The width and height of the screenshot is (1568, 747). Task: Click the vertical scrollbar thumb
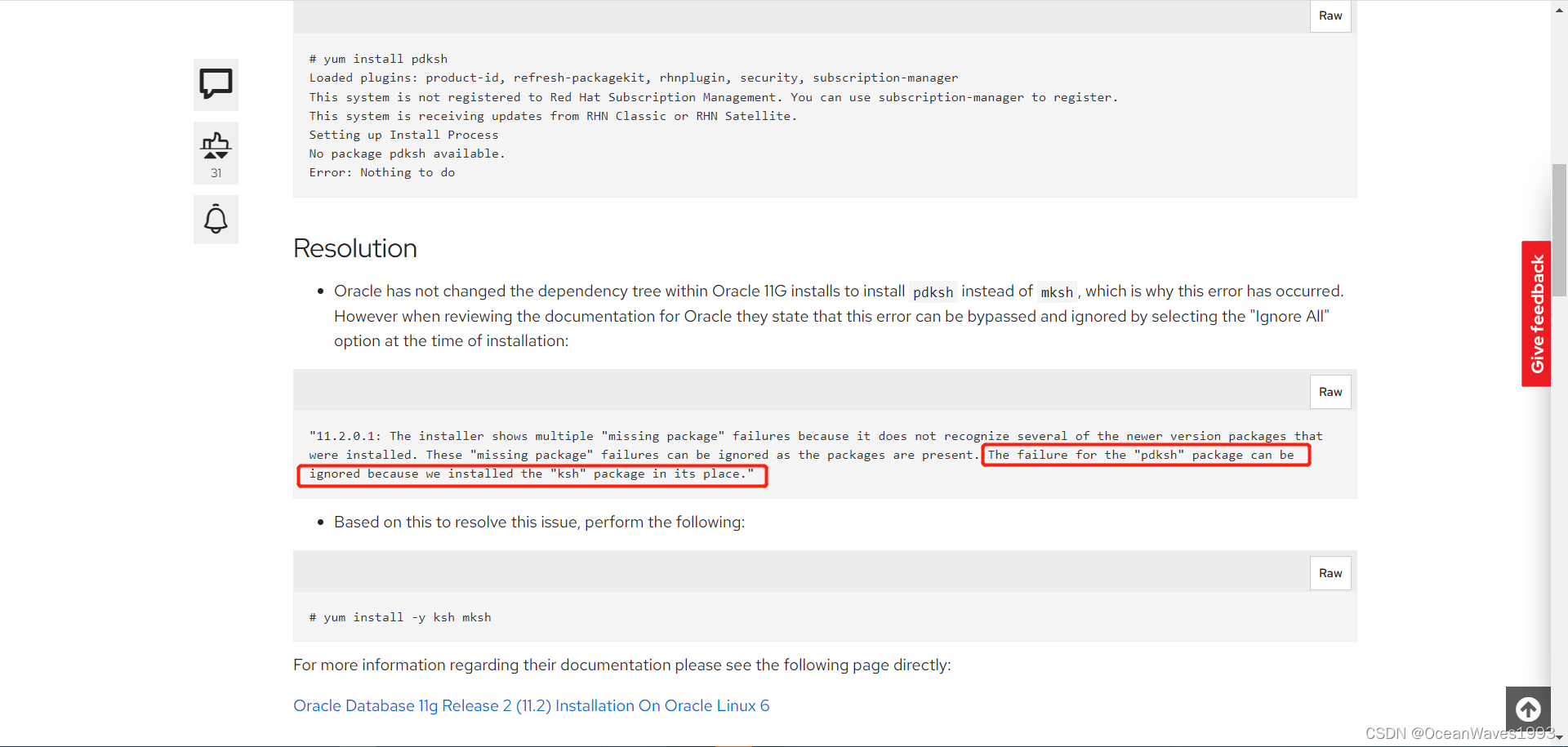point(1559,229)
